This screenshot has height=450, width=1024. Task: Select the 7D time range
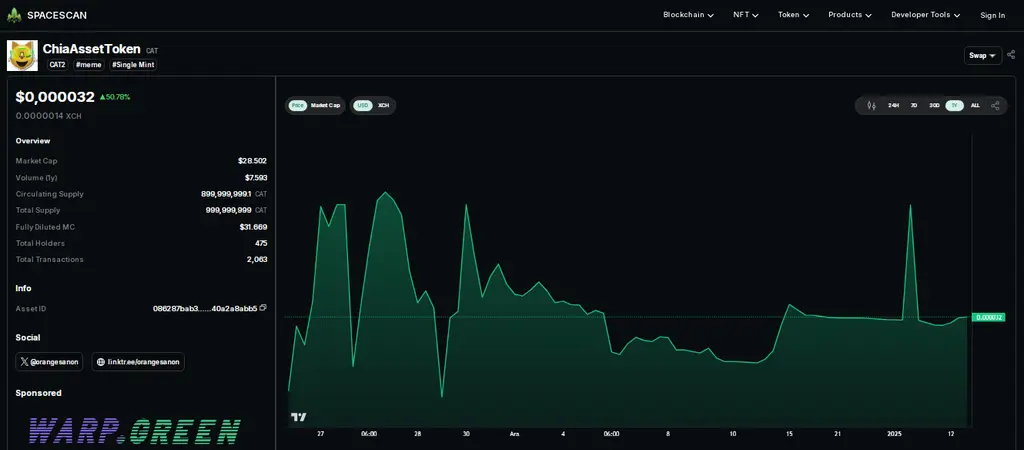(914, 105)
